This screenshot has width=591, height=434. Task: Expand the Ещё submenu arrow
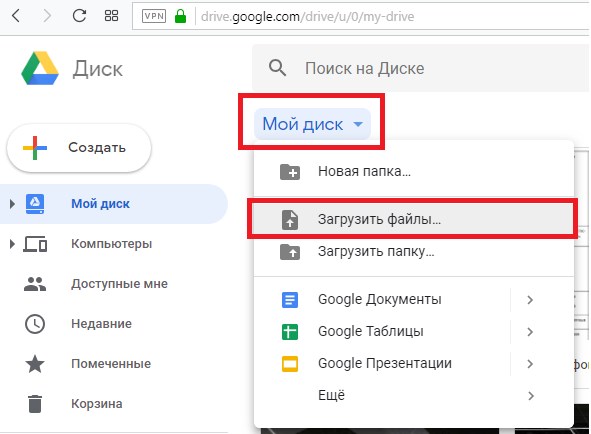[531, 396]
